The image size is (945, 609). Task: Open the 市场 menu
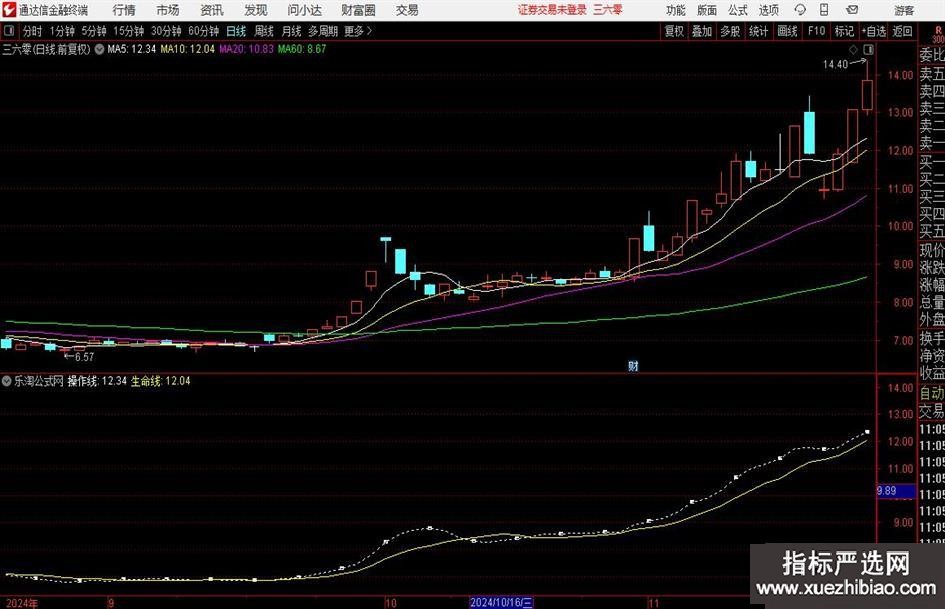(168, 10)
